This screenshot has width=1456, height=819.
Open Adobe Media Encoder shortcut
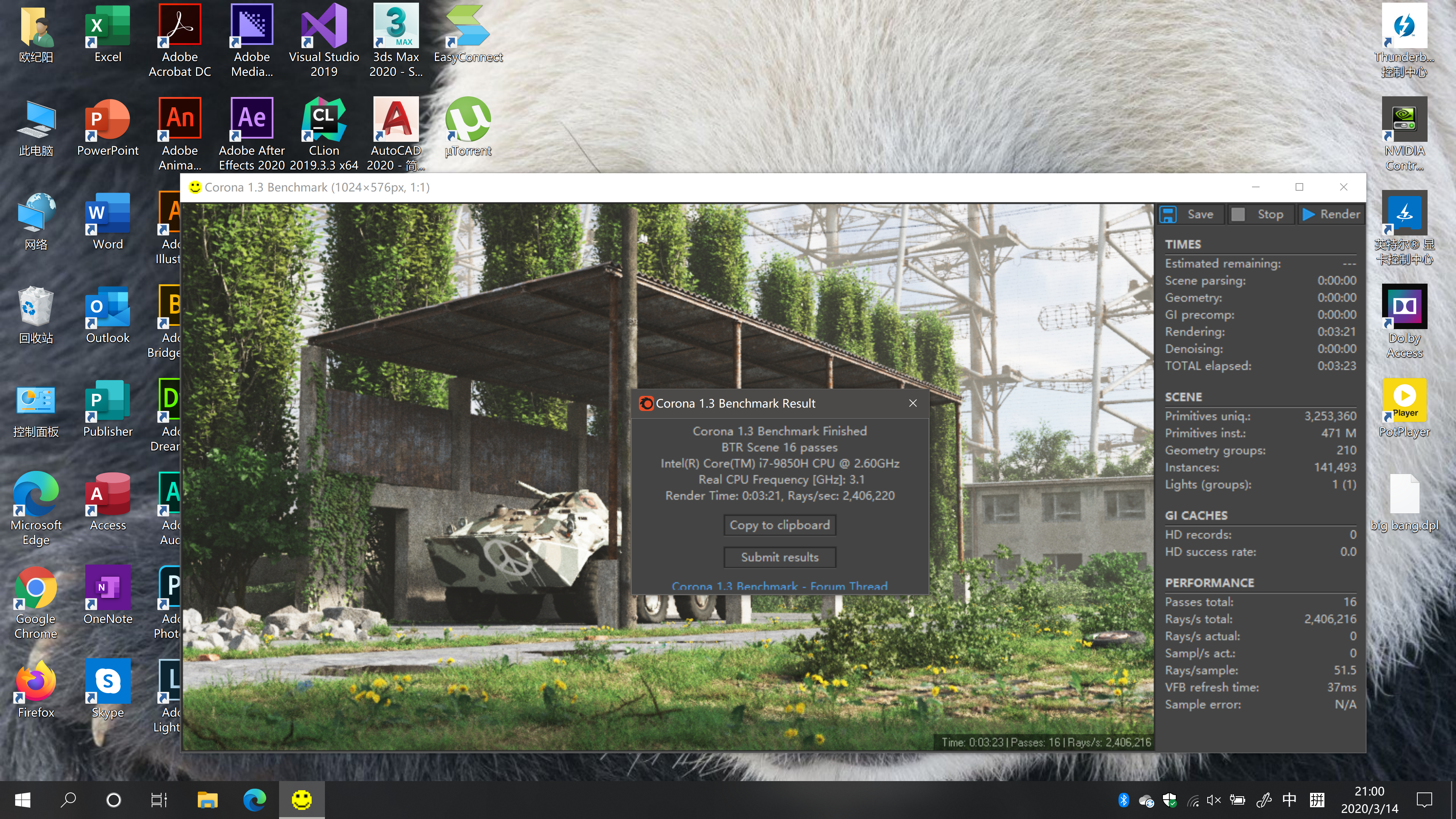point(252,41)
